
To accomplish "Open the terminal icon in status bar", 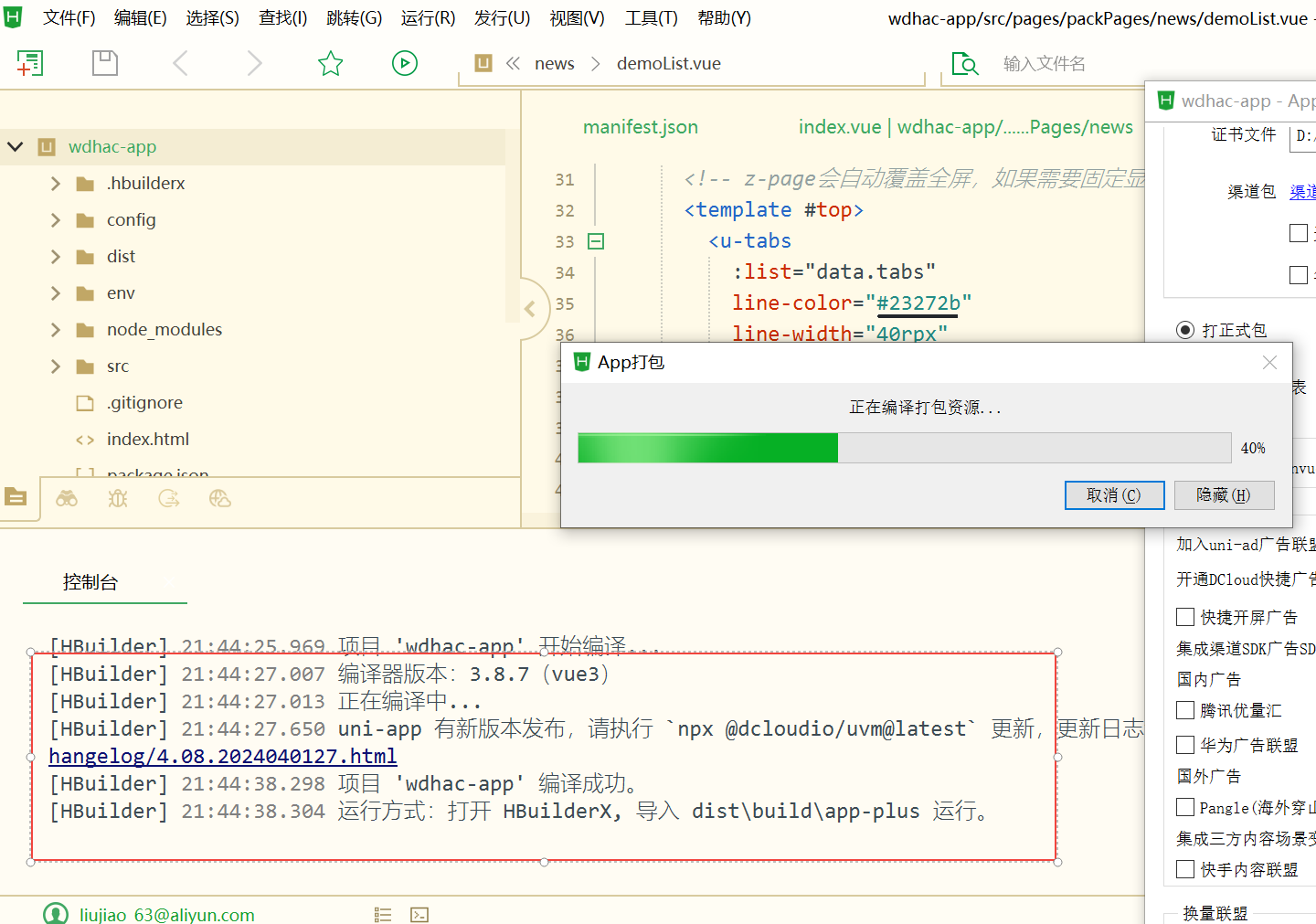I will pos(419,914).
